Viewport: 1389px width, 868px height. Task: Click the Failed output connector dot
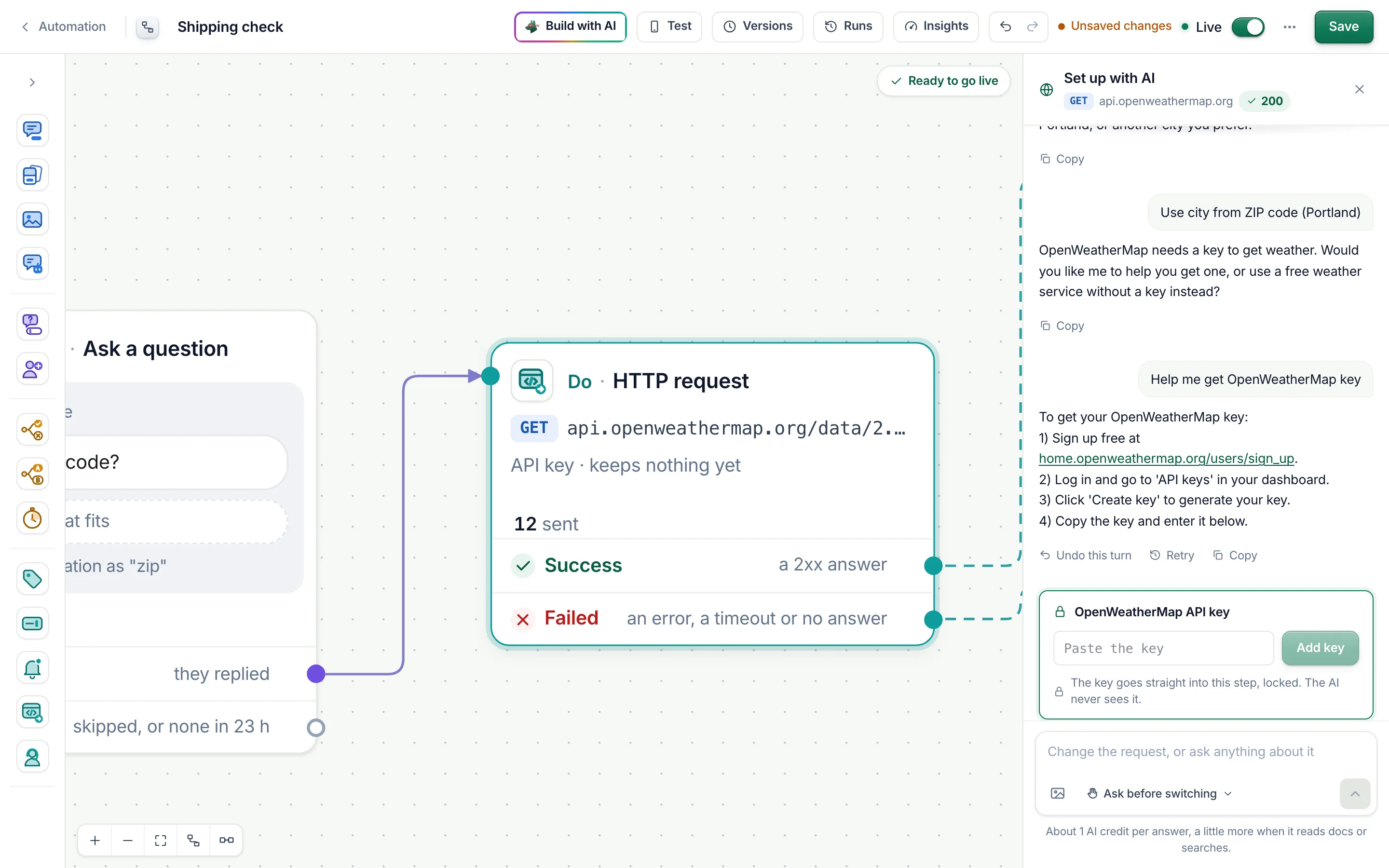tap(933, 620)
